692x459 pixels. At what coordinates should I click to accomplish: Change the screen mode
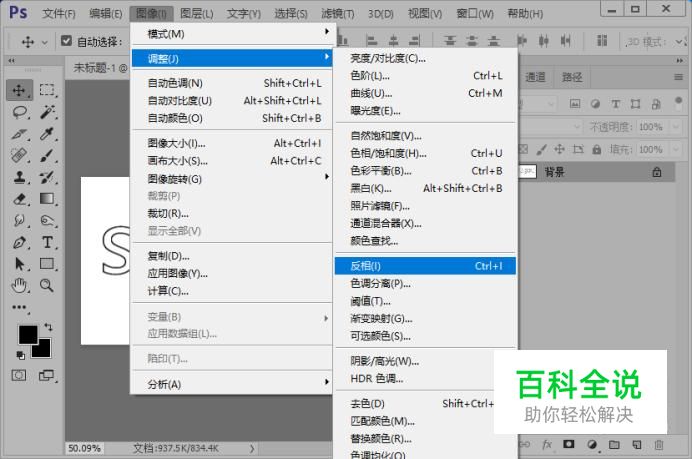pos(46,376)
